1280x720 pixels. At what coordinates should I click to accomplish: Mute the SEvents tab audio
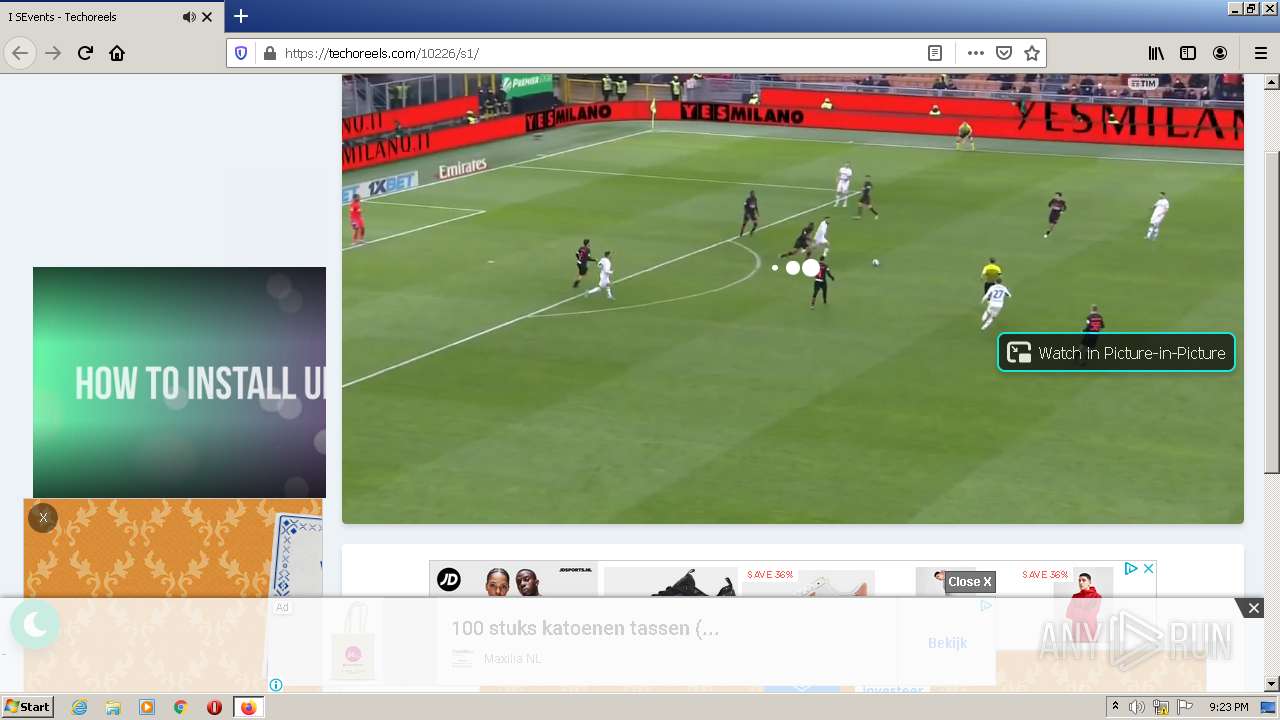[x=189, y=17]
